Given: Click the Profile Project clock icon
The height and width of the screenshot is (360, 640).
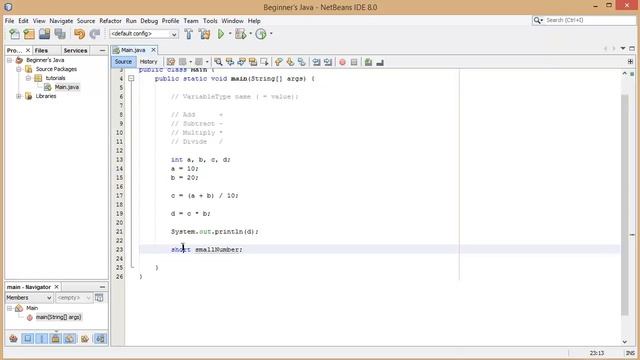Looking at the screenshot, I should point(261,34).
